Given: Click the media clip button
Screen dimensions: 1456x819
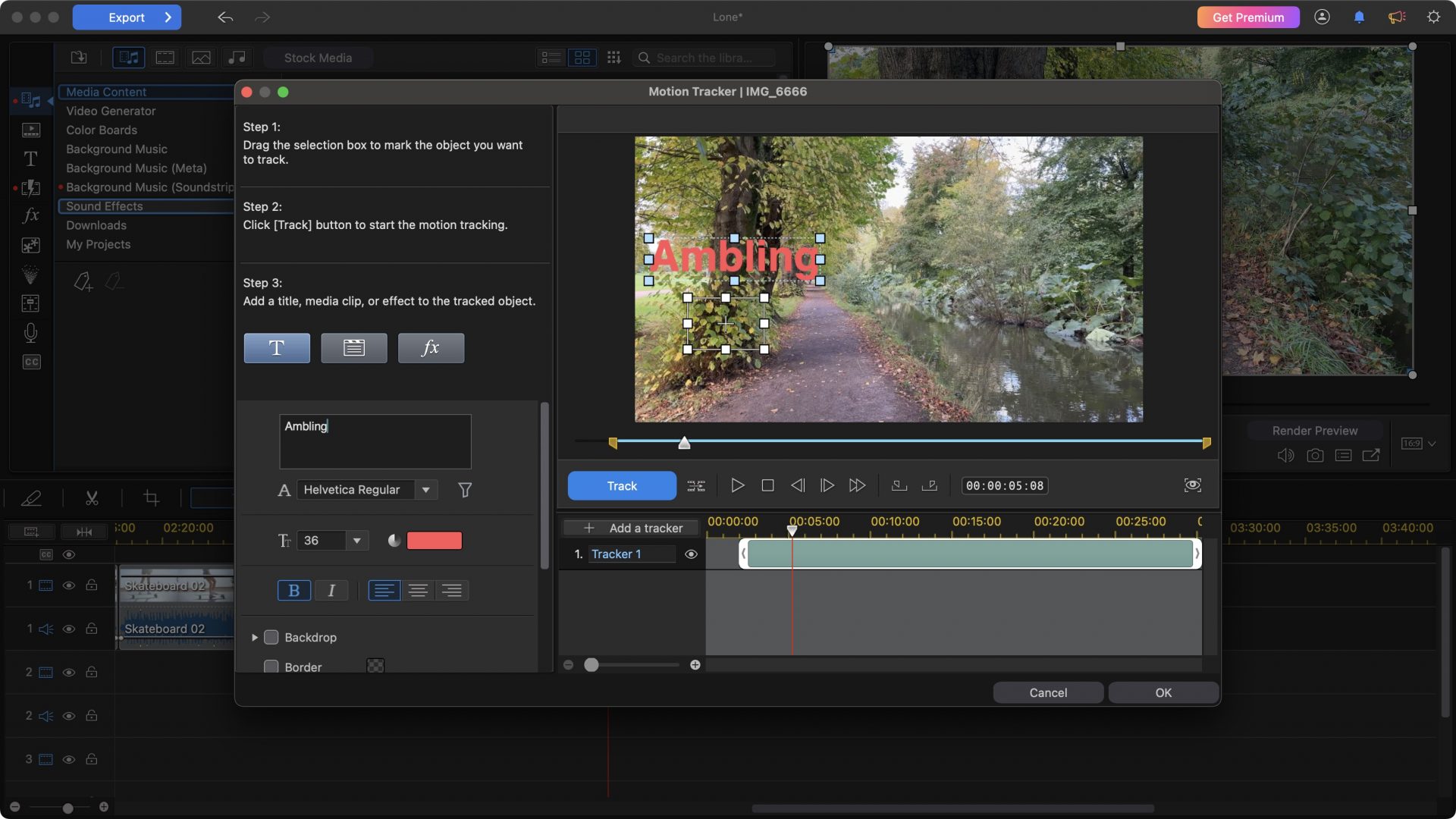Looking at the screenshot, I should (353, 348).
